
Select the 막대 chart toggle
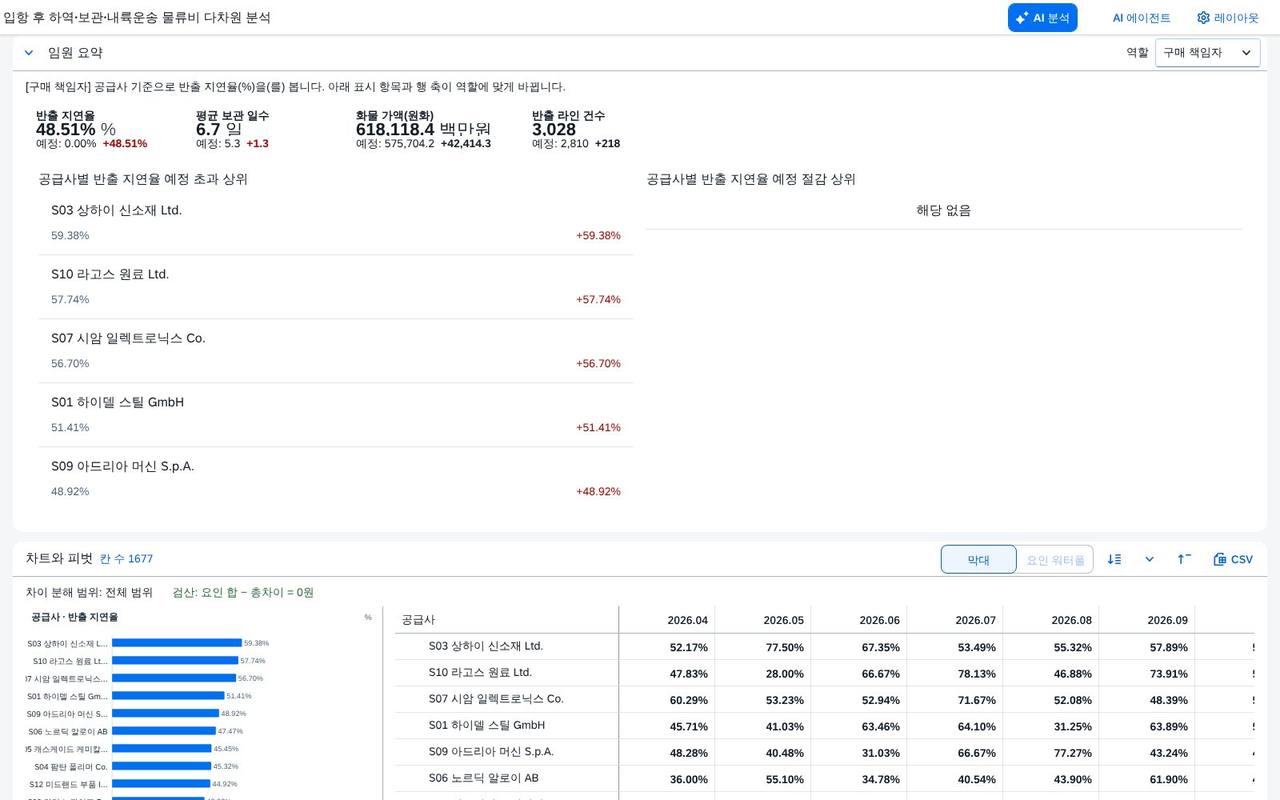[x=978, y=560]
